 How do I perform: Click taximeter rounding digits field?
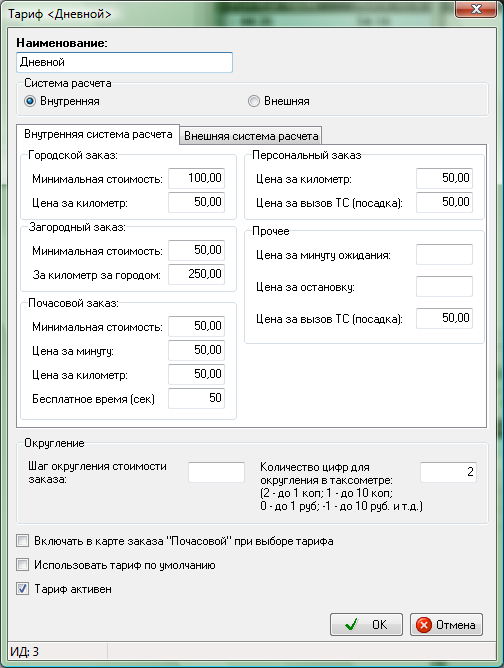(448, 472)
